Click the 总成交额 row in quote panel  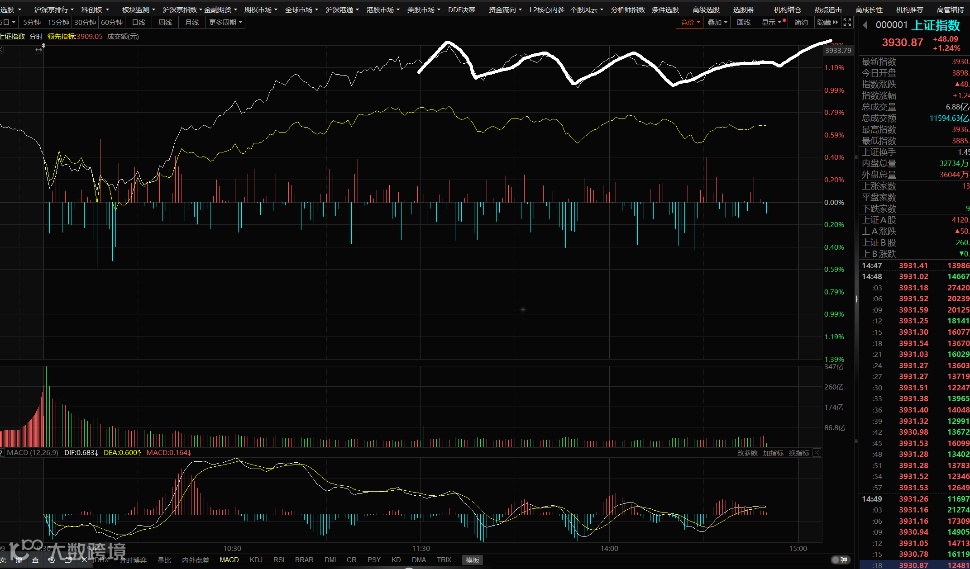(914, 118)
